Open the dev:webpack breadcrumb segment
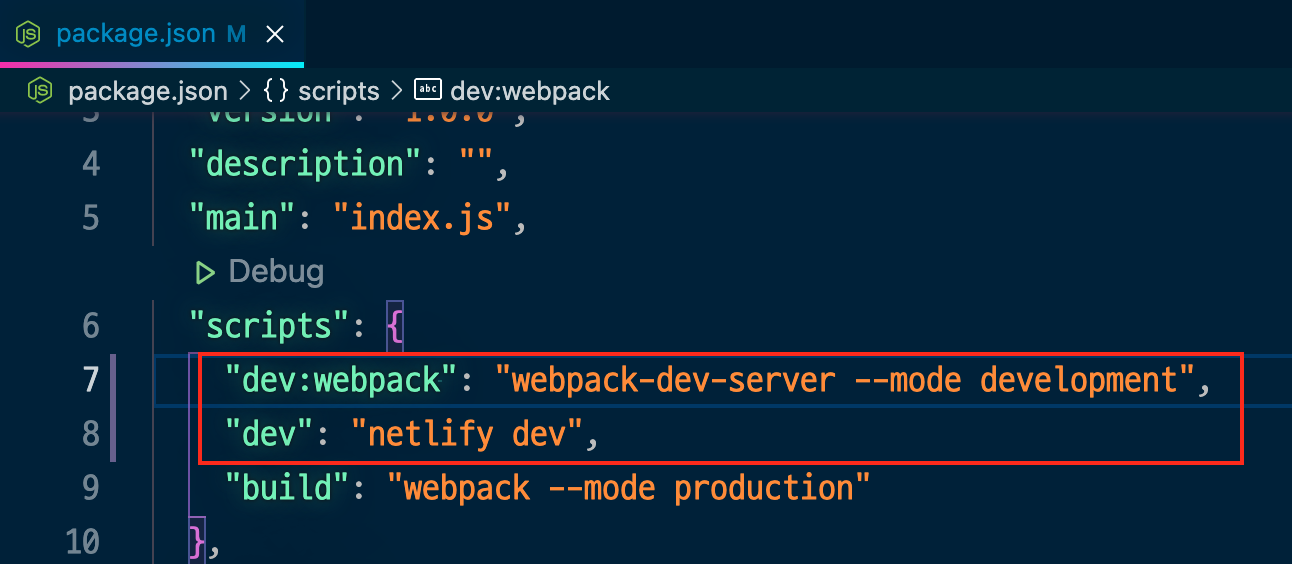Screen dimensions: 1292x564 click(x=530, y=92)
